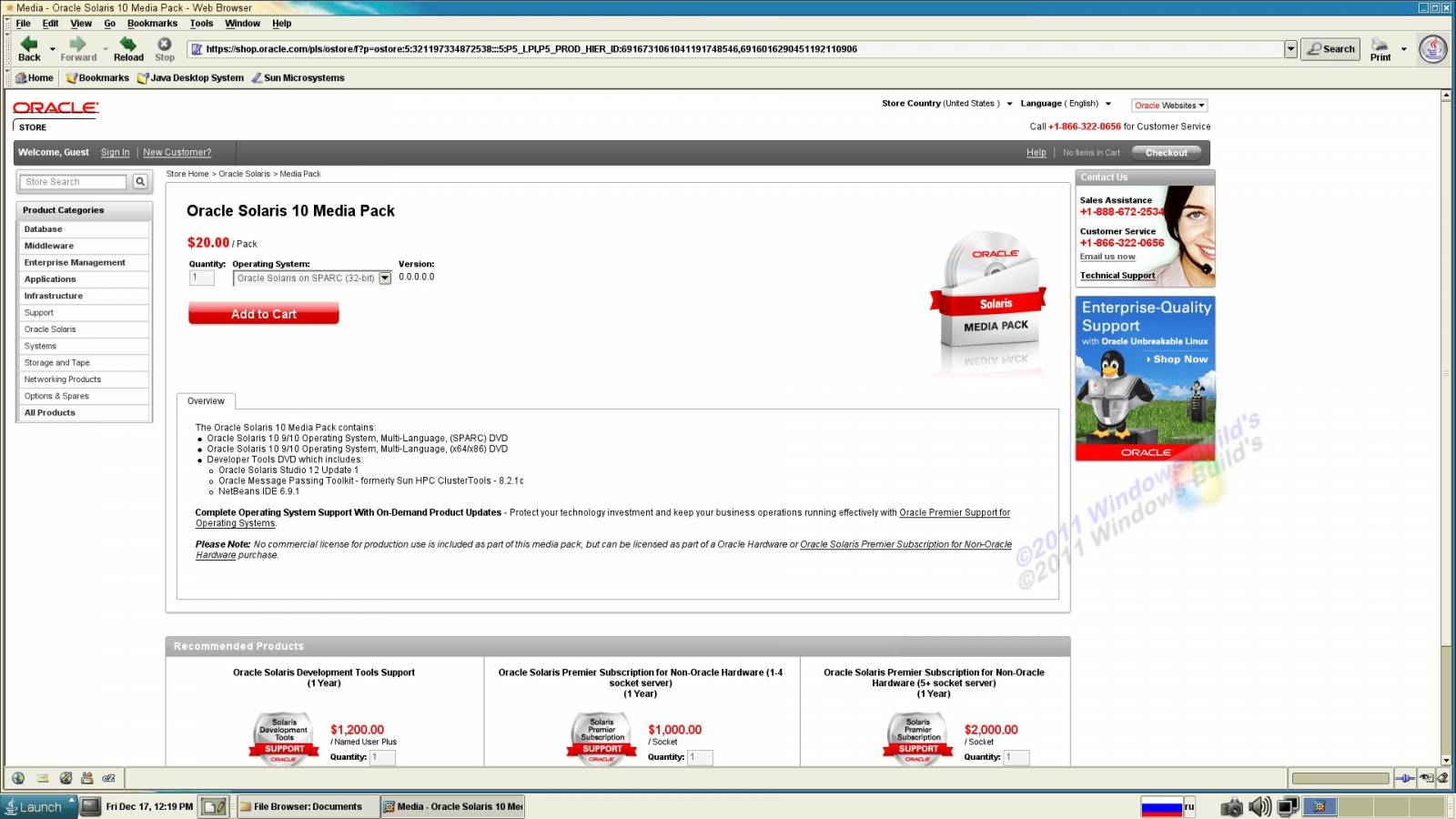Click the Home bookmark toolbar icon

(x=35, y=78)
